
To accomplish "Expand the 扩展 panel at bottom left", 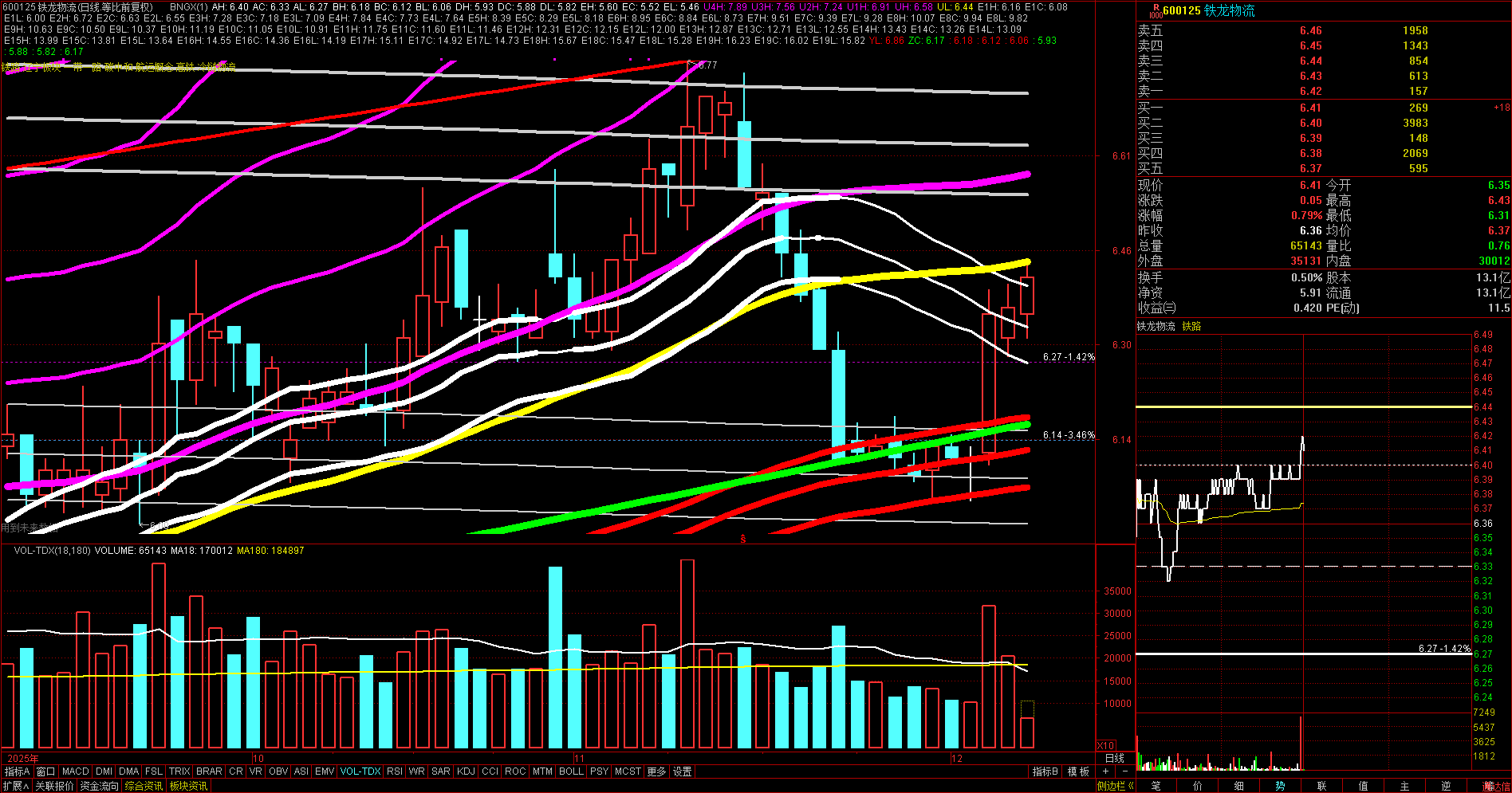I will pyautogui.click(x=16, y=786).
